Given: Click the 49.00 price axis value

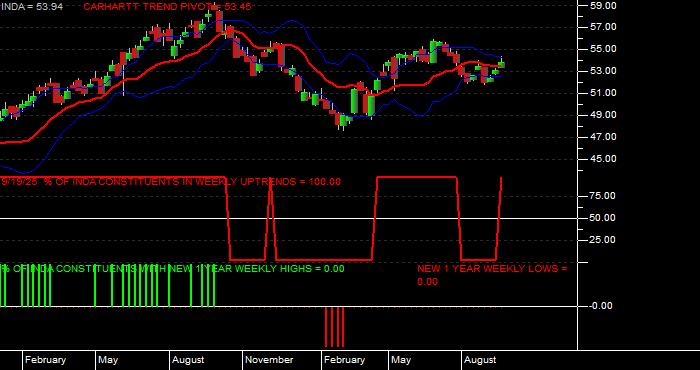Looking at the screenshot, I should [603, 115].
